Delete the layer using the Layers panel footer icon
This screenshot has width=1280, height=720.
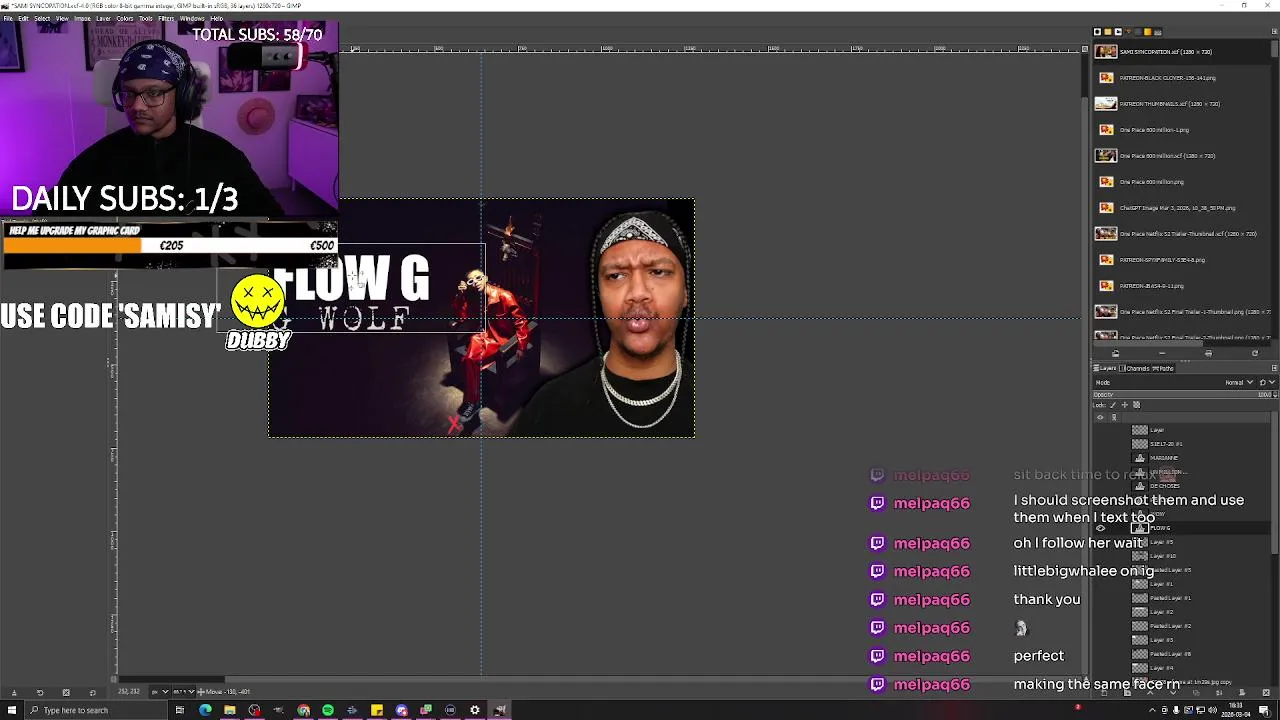pyautogui.click(x=1266, y=693)
